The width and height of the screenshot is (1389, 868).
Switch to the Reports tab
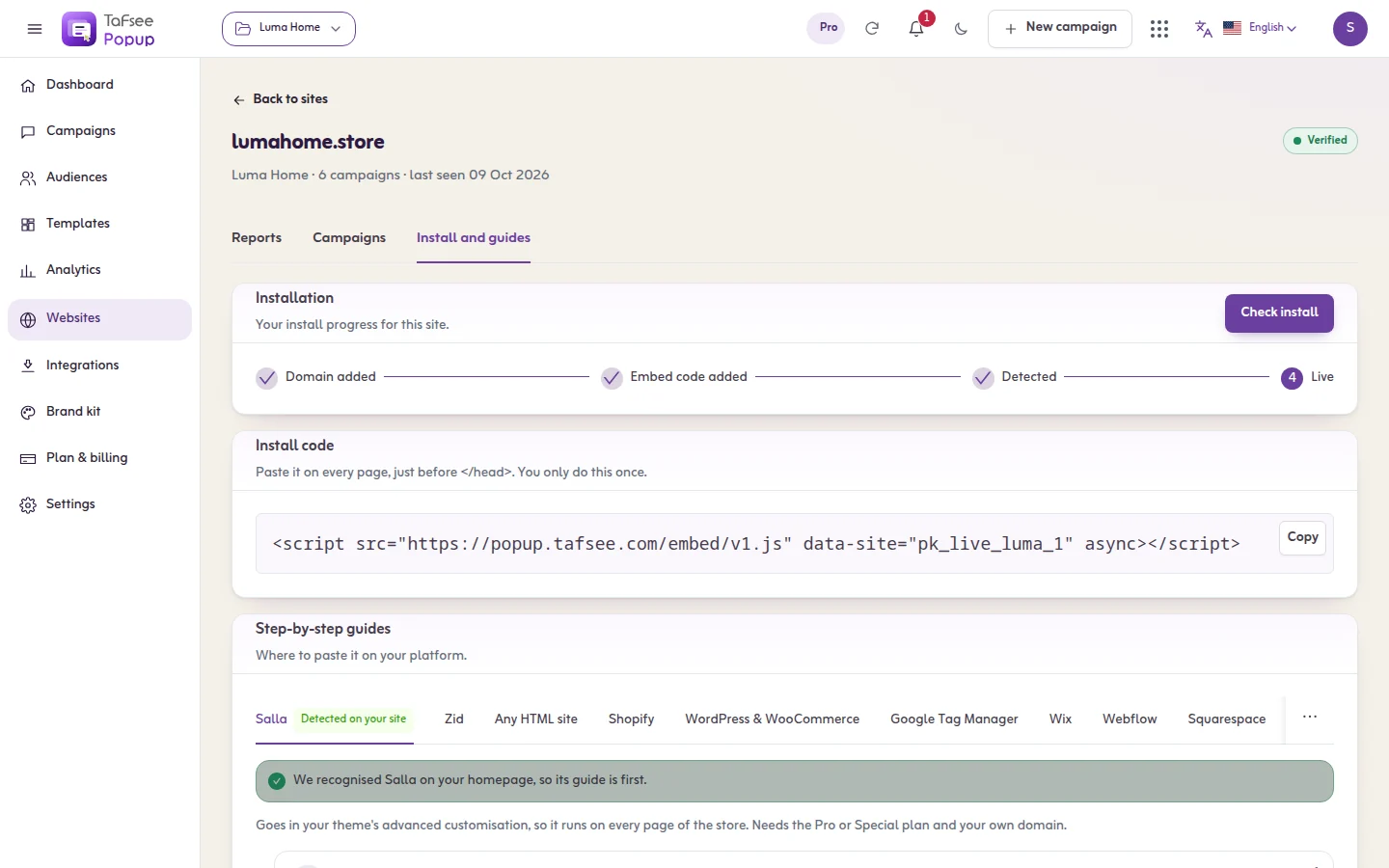pyautogui.click(x=257, y=238)
